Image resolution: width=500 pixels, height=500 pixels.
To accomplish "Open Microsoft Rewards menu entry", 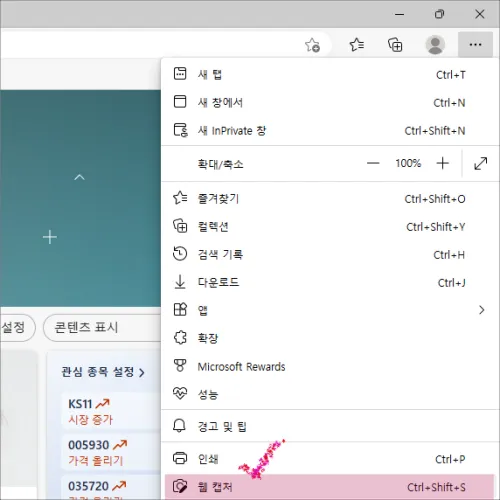I will pos(330,366).
